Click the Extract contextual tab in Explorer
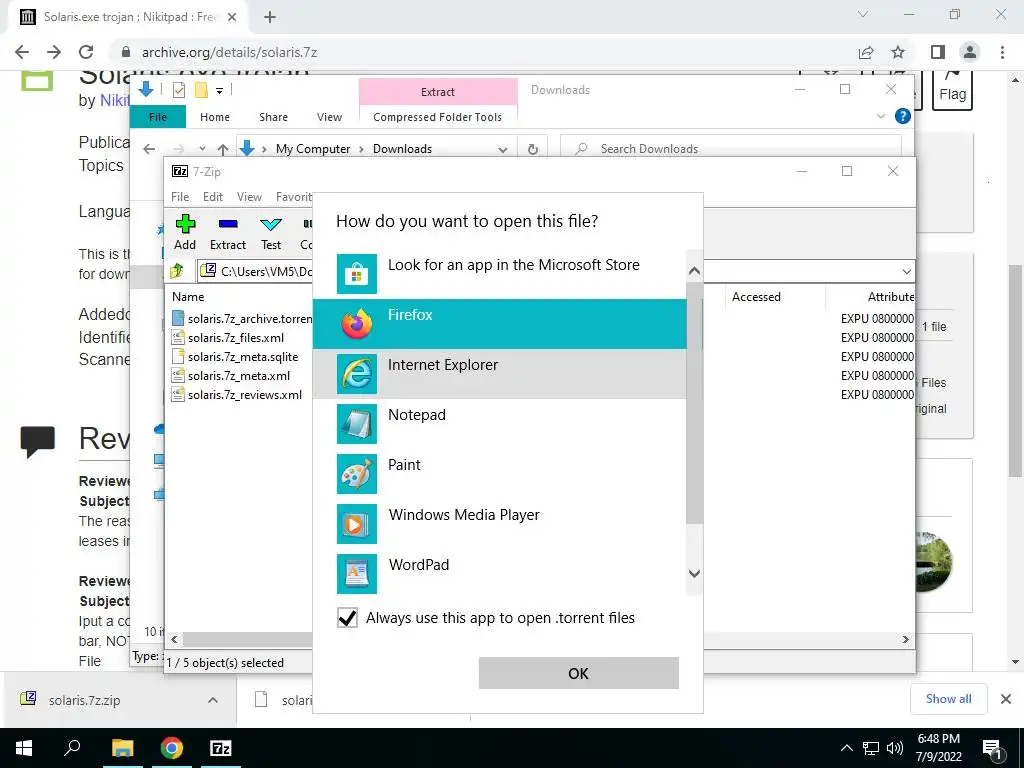Screen dimensions: 1024x768 pos(438,91)
